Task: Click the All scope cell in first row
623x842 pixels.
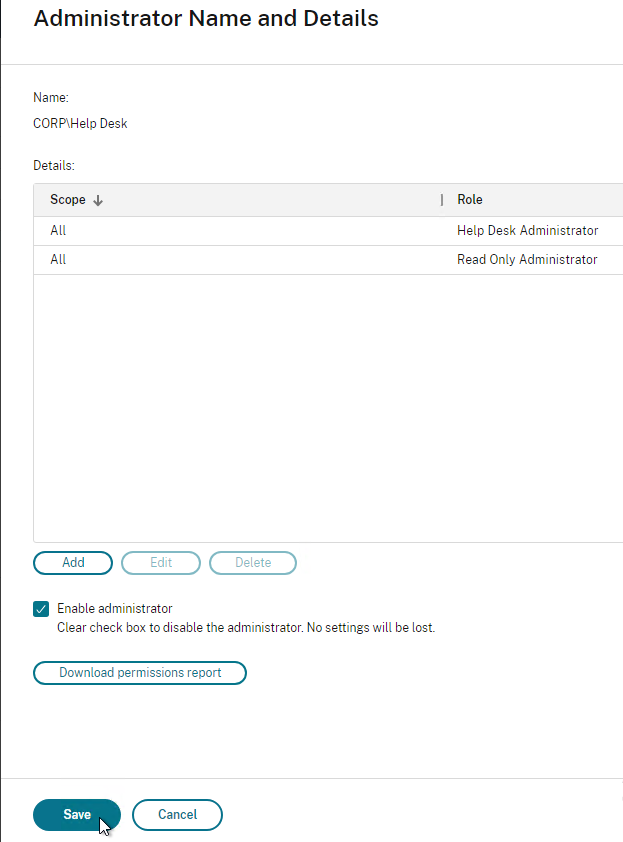Action: click(x=58, y=231)
